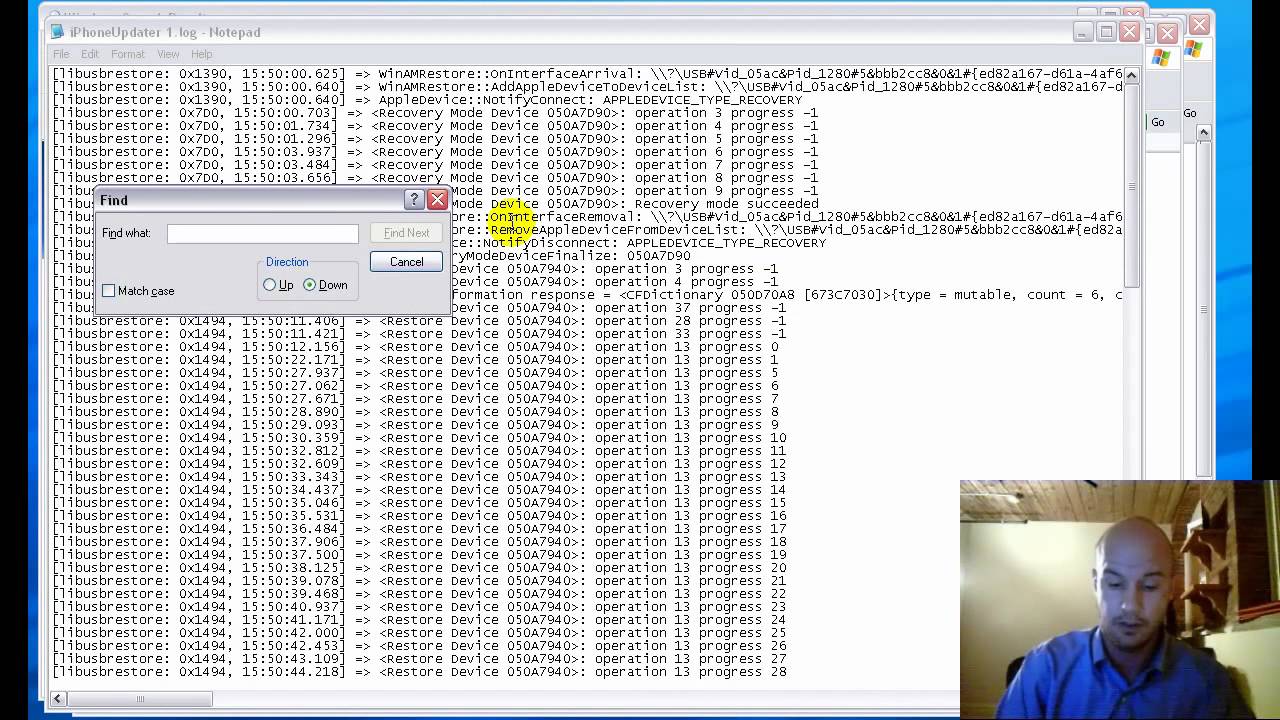Select the Up direction radio button
The image size is (1280, 720).
coord(270,285)
